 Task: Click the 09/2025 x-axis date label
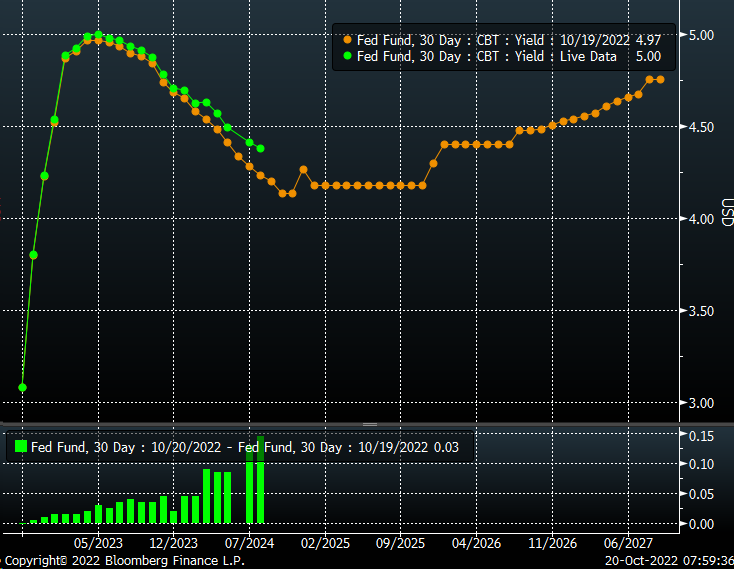(401, 543)
